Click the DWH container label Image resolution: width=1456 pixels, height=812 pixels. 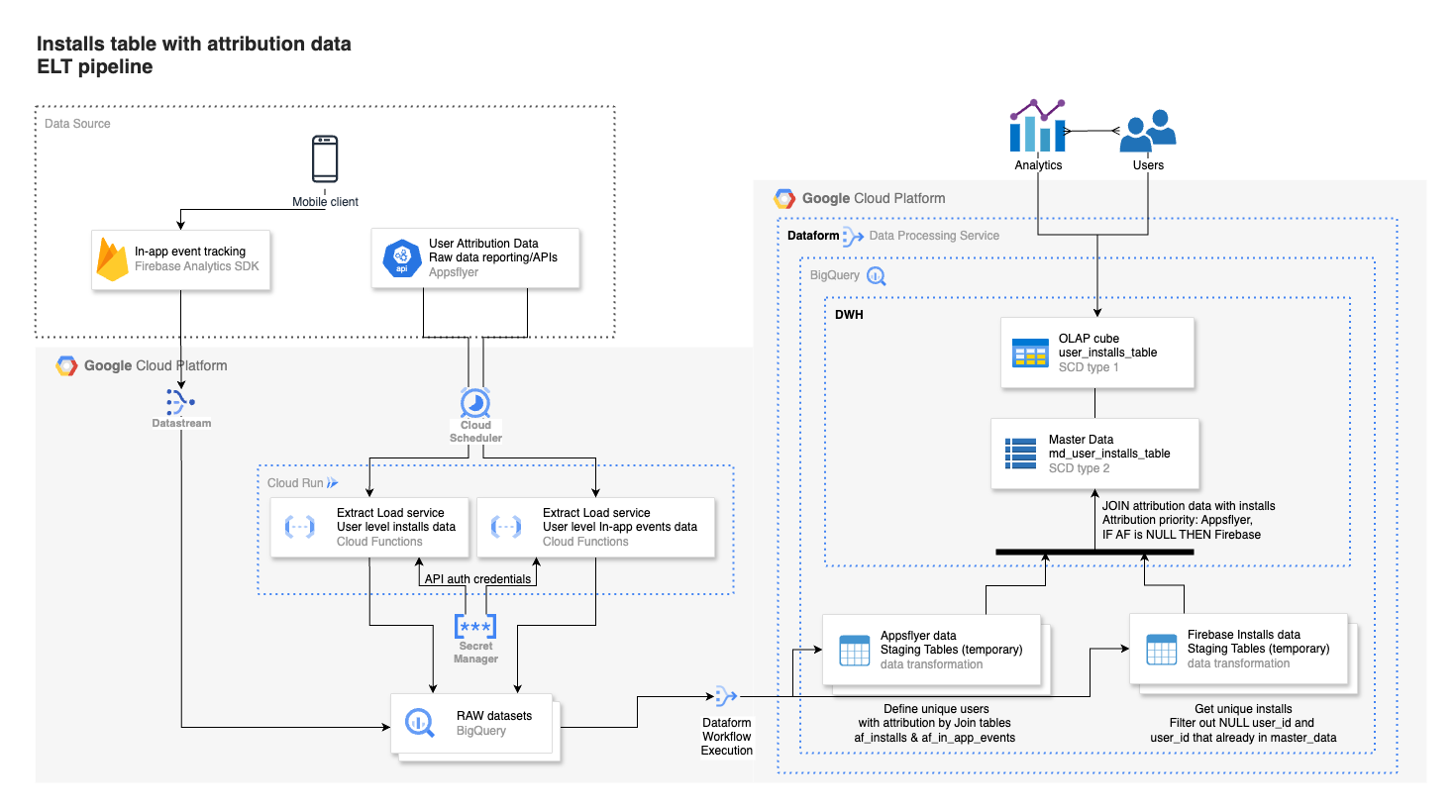849,315
